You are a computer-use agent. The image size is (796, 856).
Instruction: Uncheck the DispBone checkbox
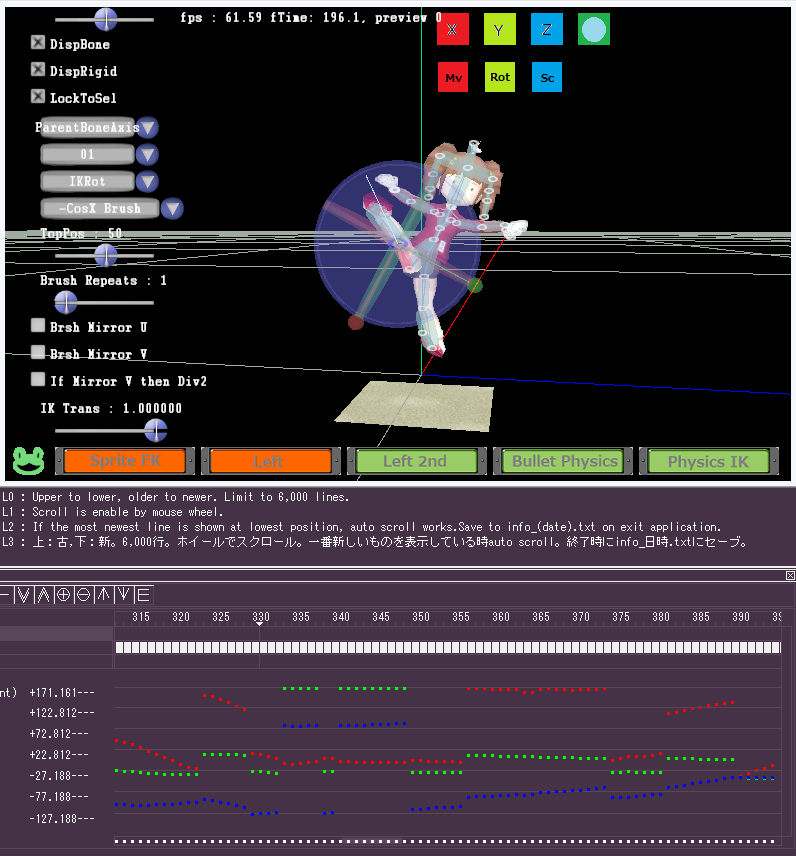pos(38,43)
